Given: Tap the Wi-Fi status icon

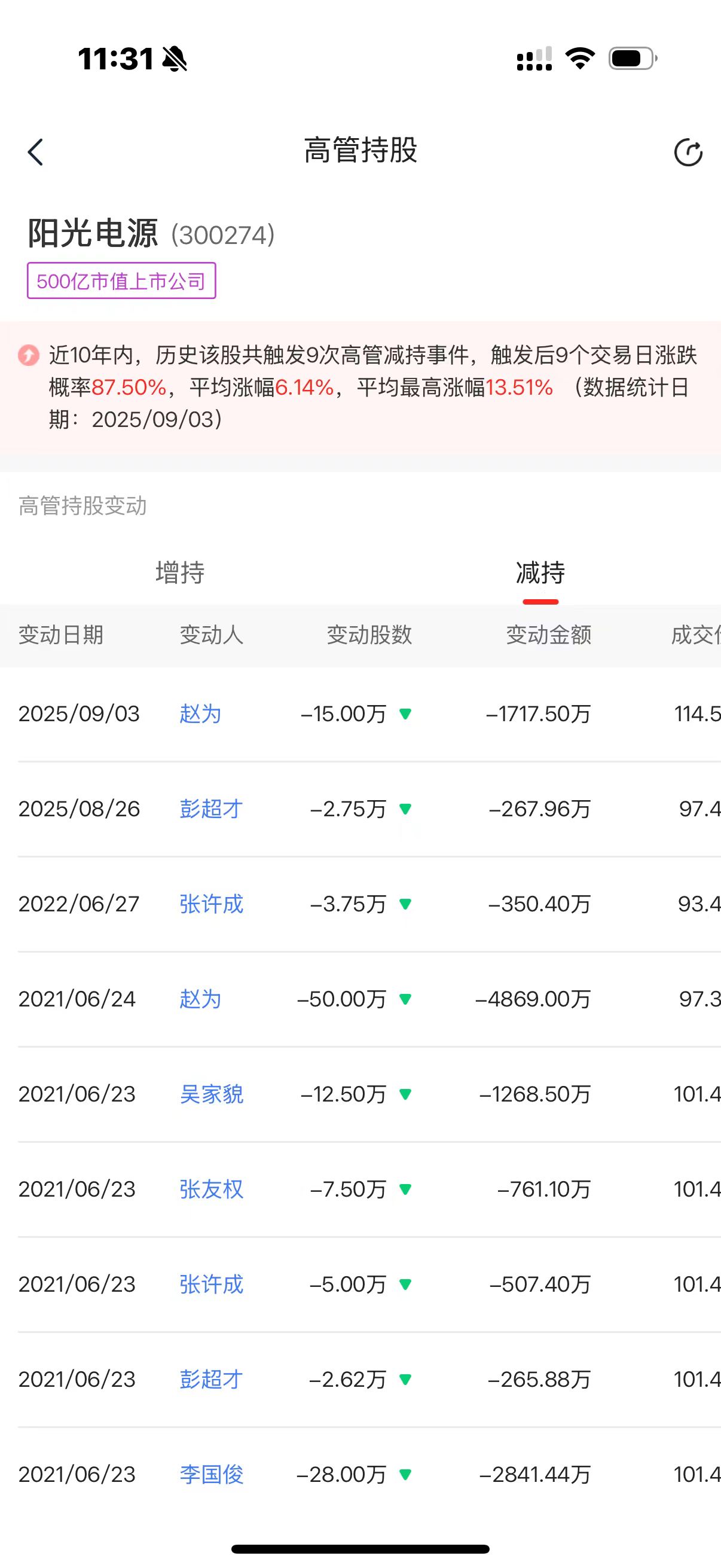Looking at the screenshot, I should 580,59.
